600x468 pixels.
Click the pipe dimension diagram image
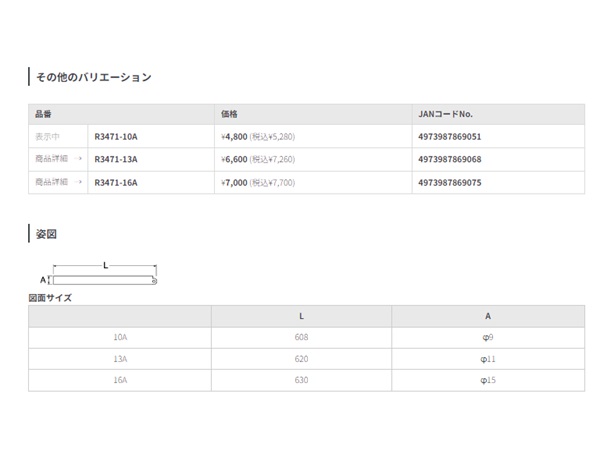pyautogui.click(x=99, y=274)
